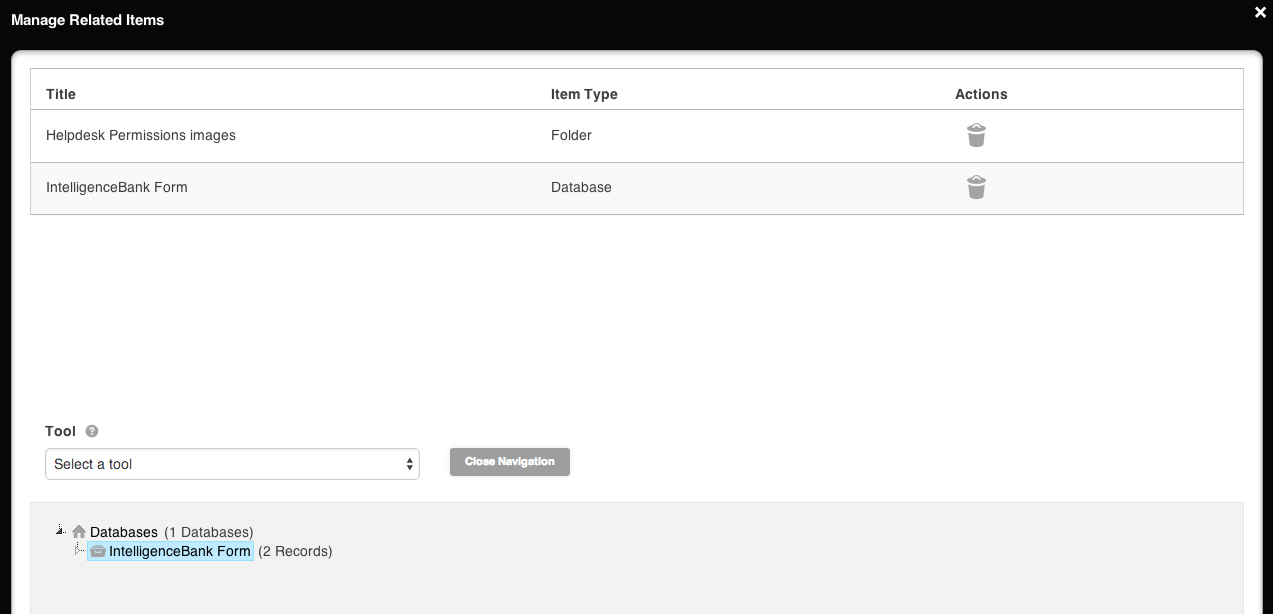The height and width of the screenshot is (614, 1273).
Task: Click the Close Navigation button
Action: tap(510, 462)
